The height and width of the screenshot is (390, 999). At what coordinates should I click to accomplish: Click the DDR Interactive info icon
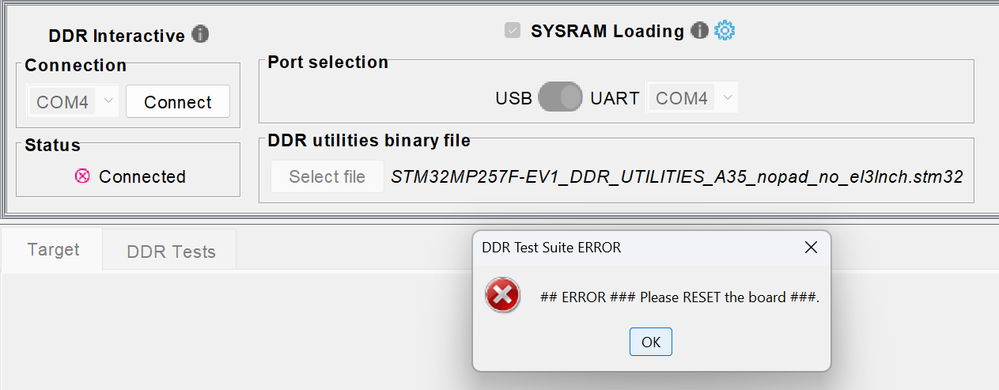[200, 34]
